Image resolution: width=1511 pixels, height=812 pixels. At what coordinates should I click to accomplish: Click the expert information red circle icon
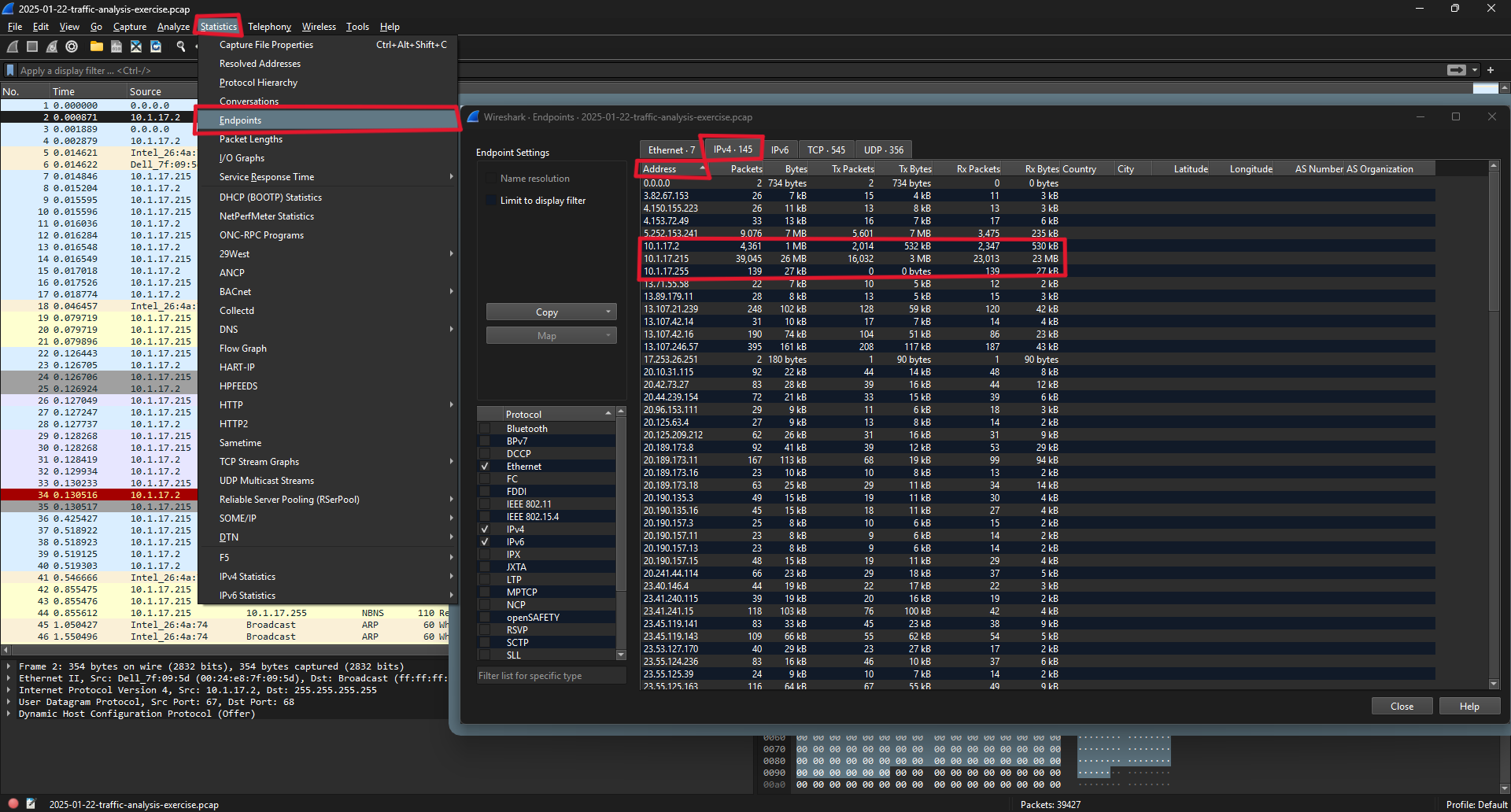[13, 803]
